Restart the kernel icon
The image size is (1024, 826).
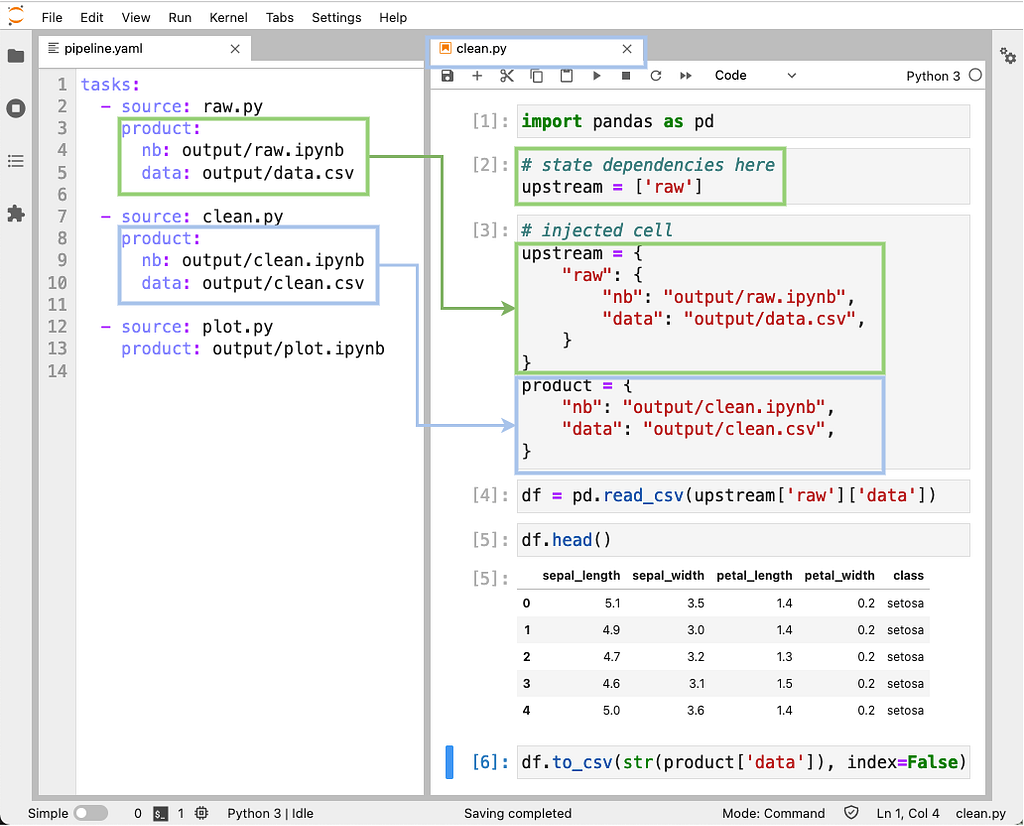[656, 76]
